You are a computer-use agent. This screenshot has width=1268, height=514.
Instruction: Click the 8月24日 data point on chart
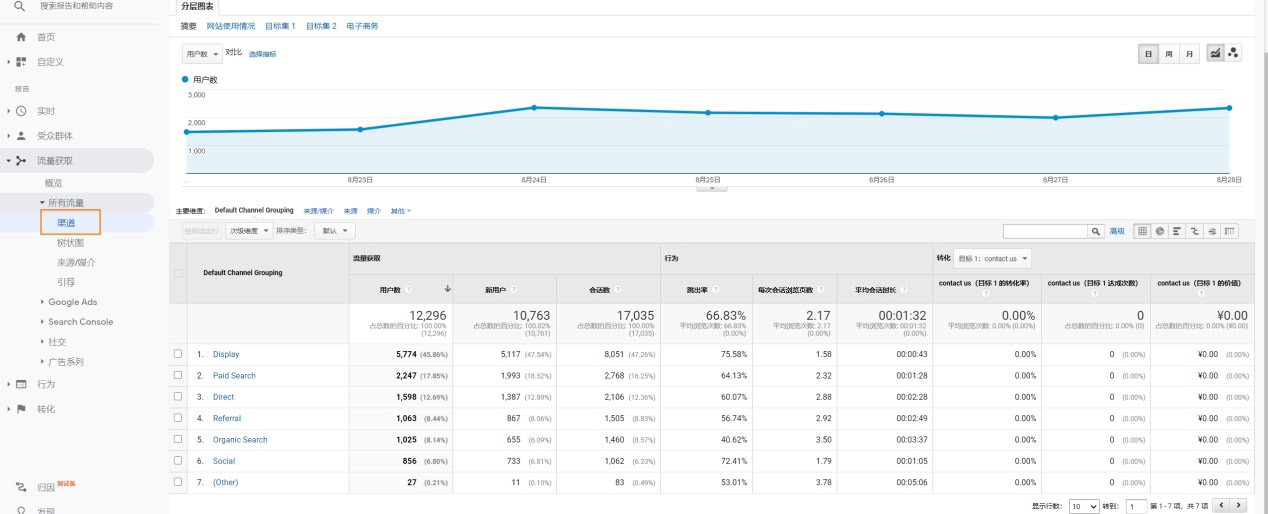pyautogui.click(x=534, y=107)
